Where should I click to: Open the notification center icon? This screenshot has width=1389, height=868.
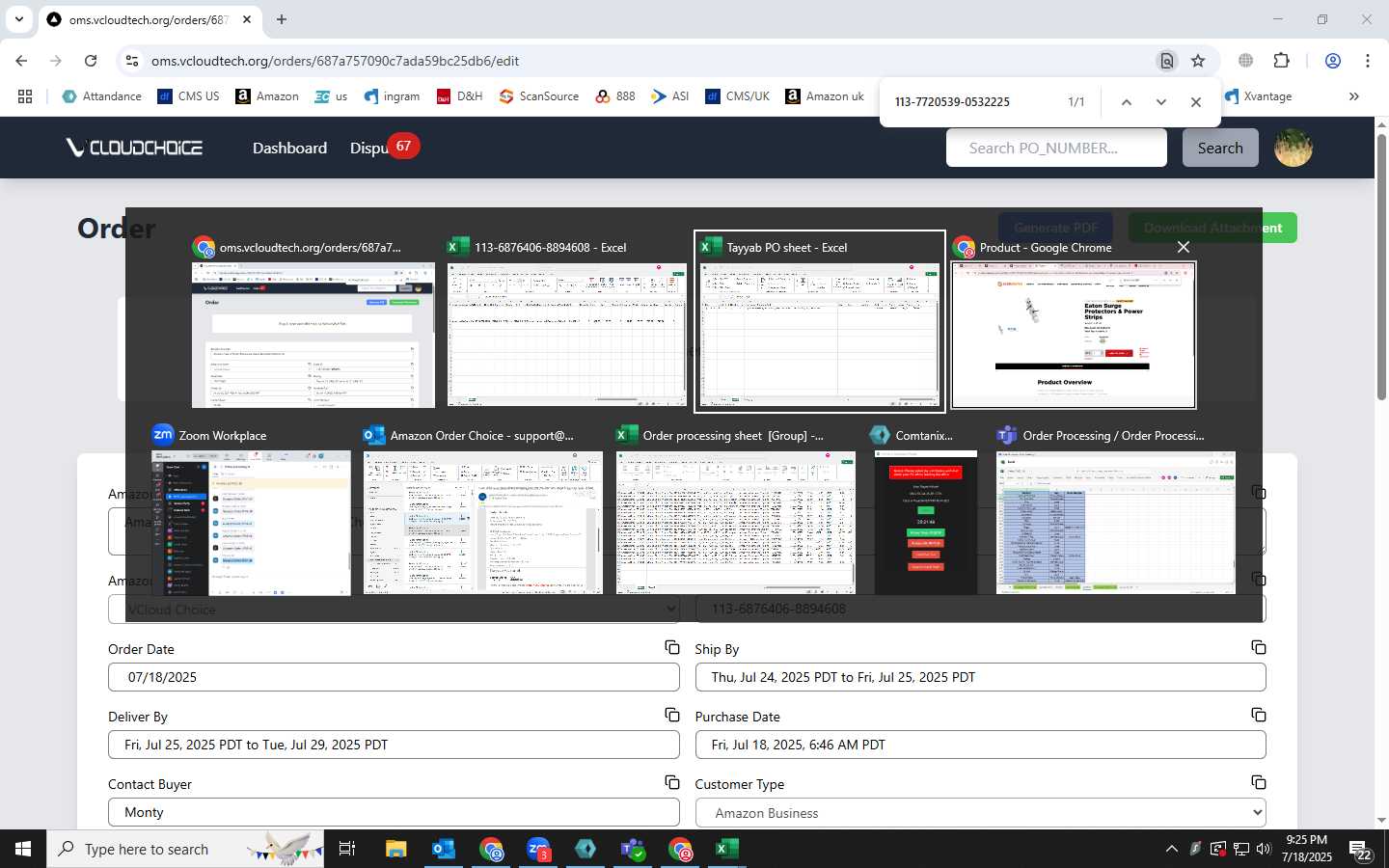1361,850
